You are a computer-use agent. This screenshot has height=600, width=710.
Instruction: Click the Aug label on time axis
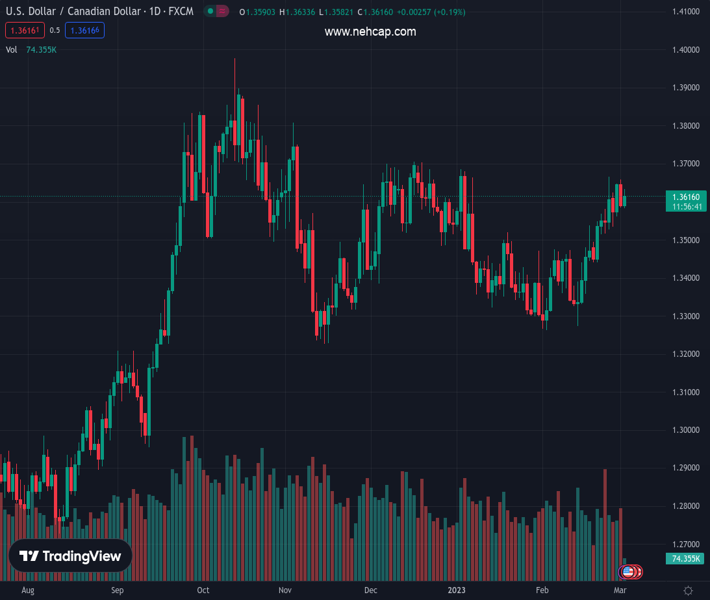pos(27,591)
